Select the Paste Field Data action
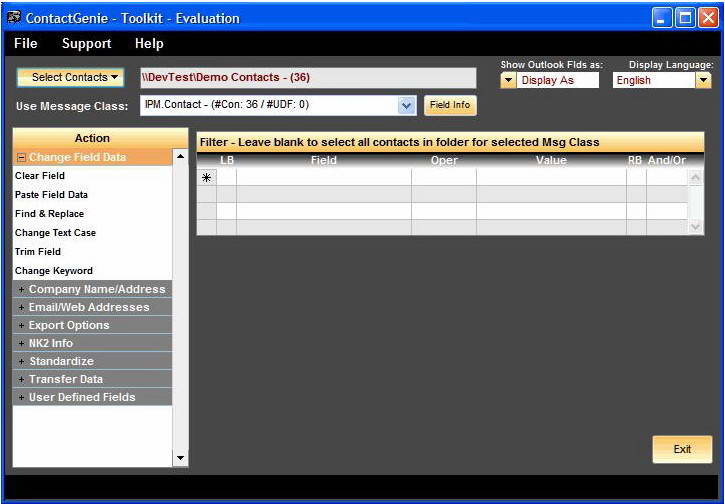The width and height of the screenshot is (725, 504). click(x=92, y=195)
